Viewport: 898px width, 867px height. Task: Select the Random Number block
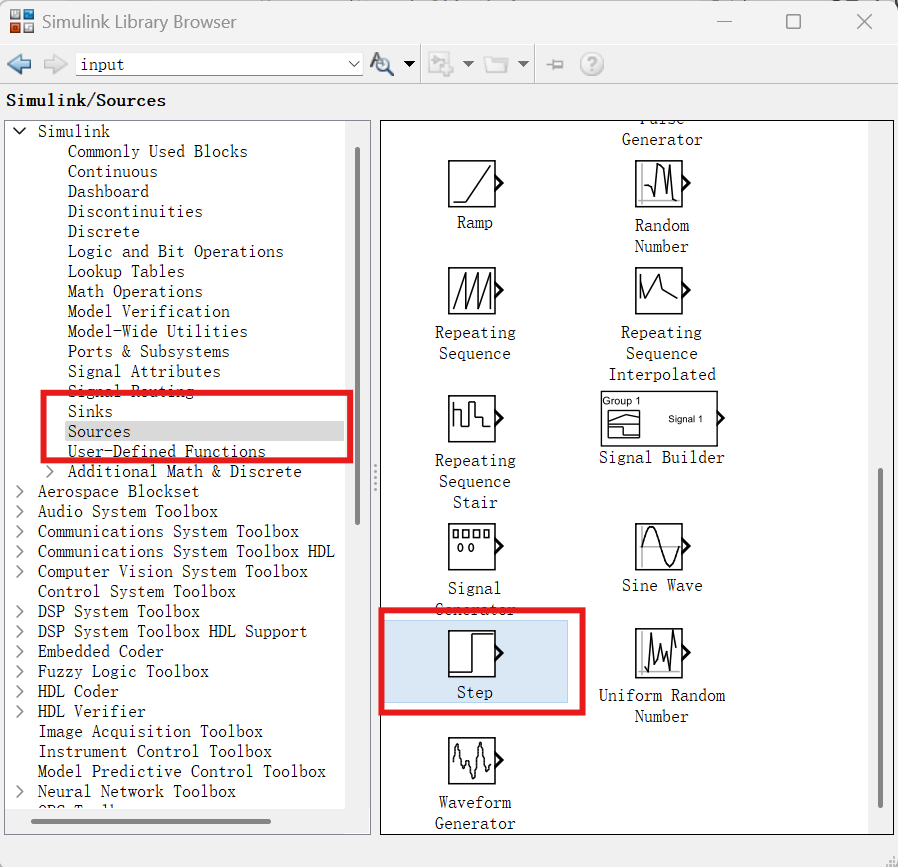click(x=661, y=184)
